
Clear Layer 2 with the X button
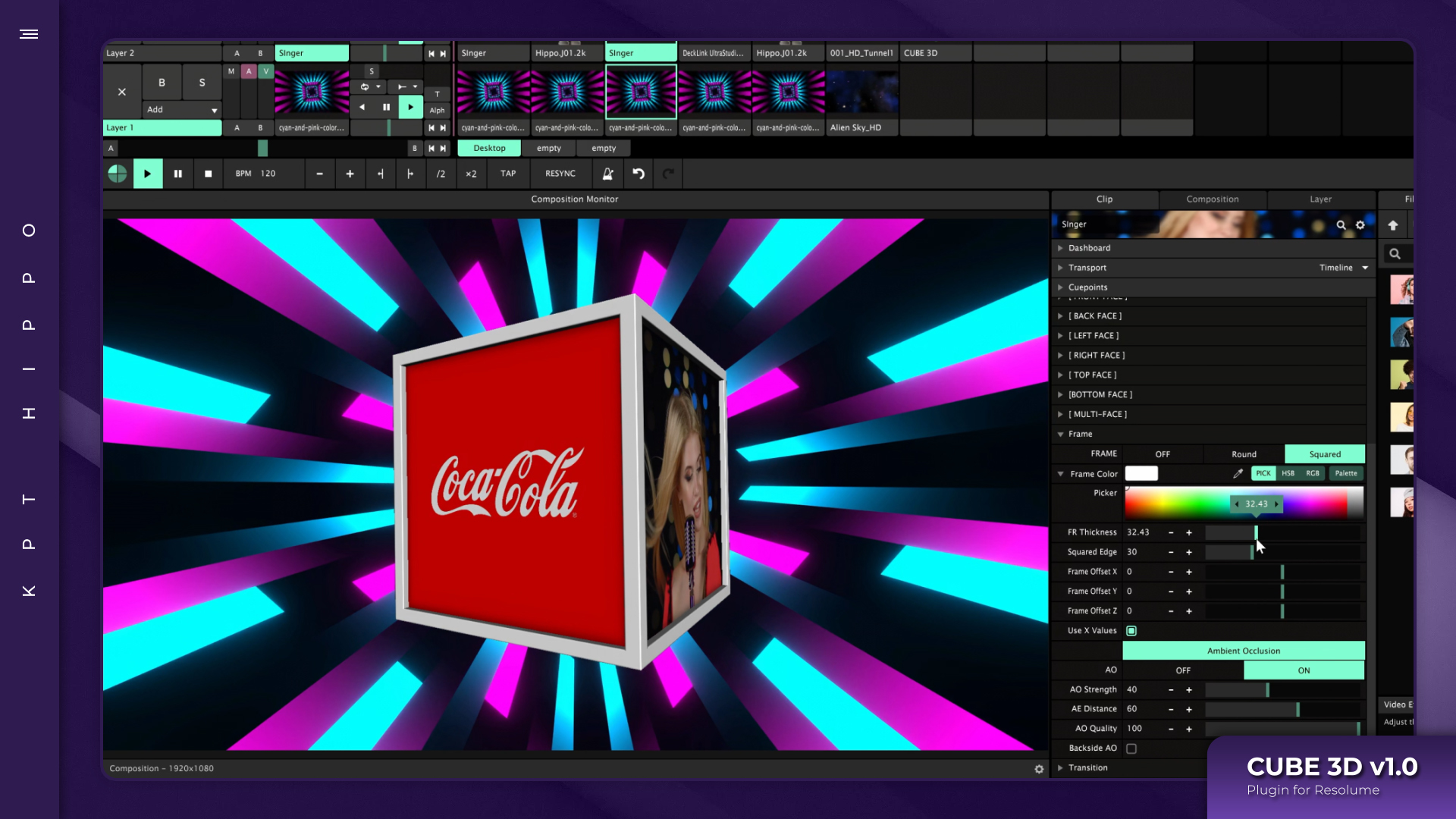[x=122, y=92]
